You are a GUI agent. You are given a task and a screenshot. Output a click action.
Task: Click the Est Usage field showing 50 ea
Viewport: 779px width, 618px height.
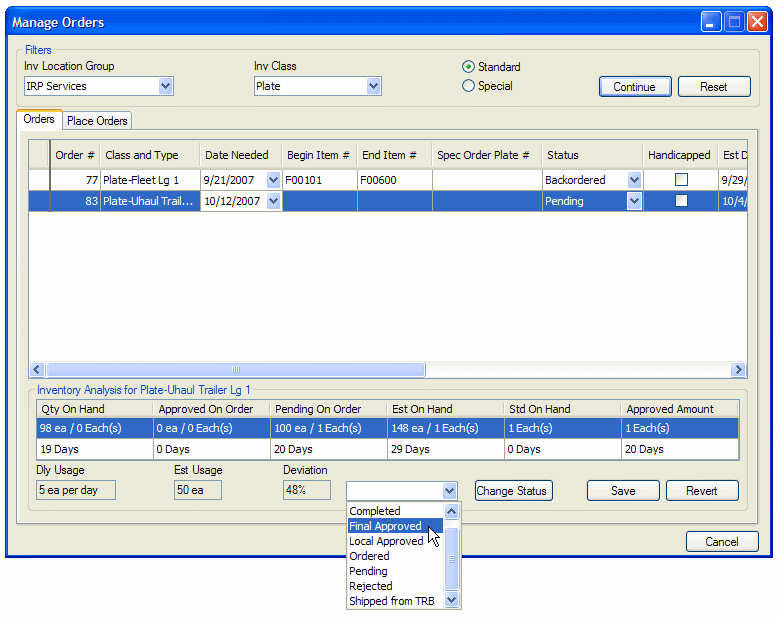click(198, 490)
